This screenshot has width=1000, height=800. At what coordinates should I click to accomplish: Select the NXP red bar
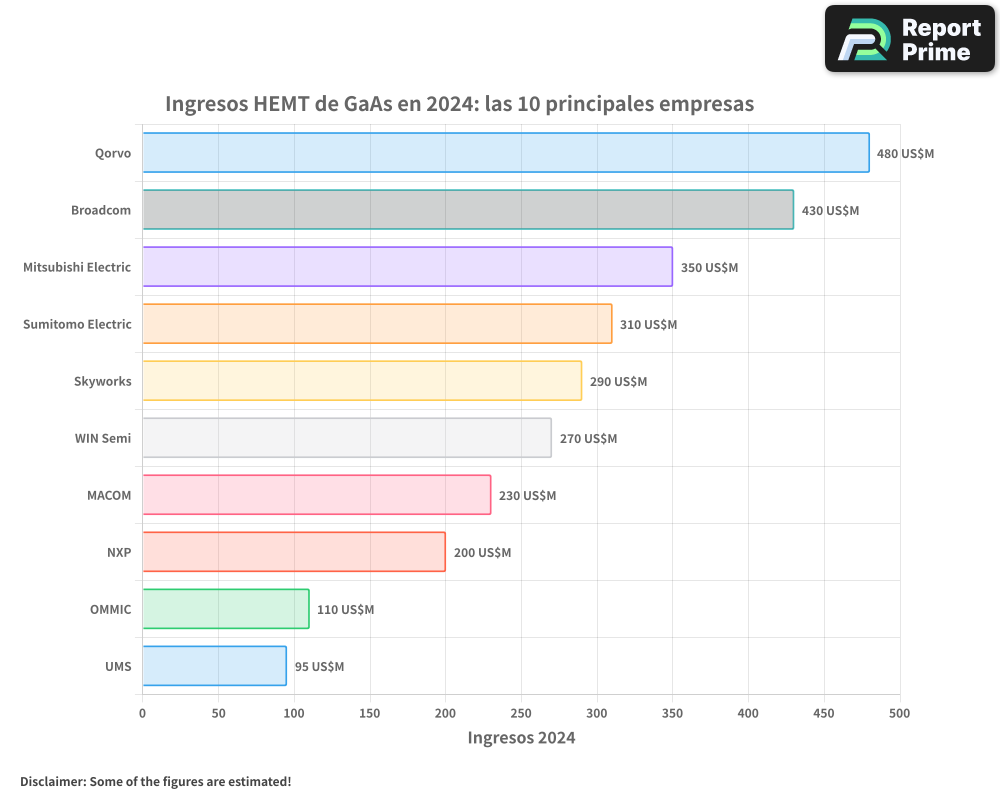[x=293, y=552]
